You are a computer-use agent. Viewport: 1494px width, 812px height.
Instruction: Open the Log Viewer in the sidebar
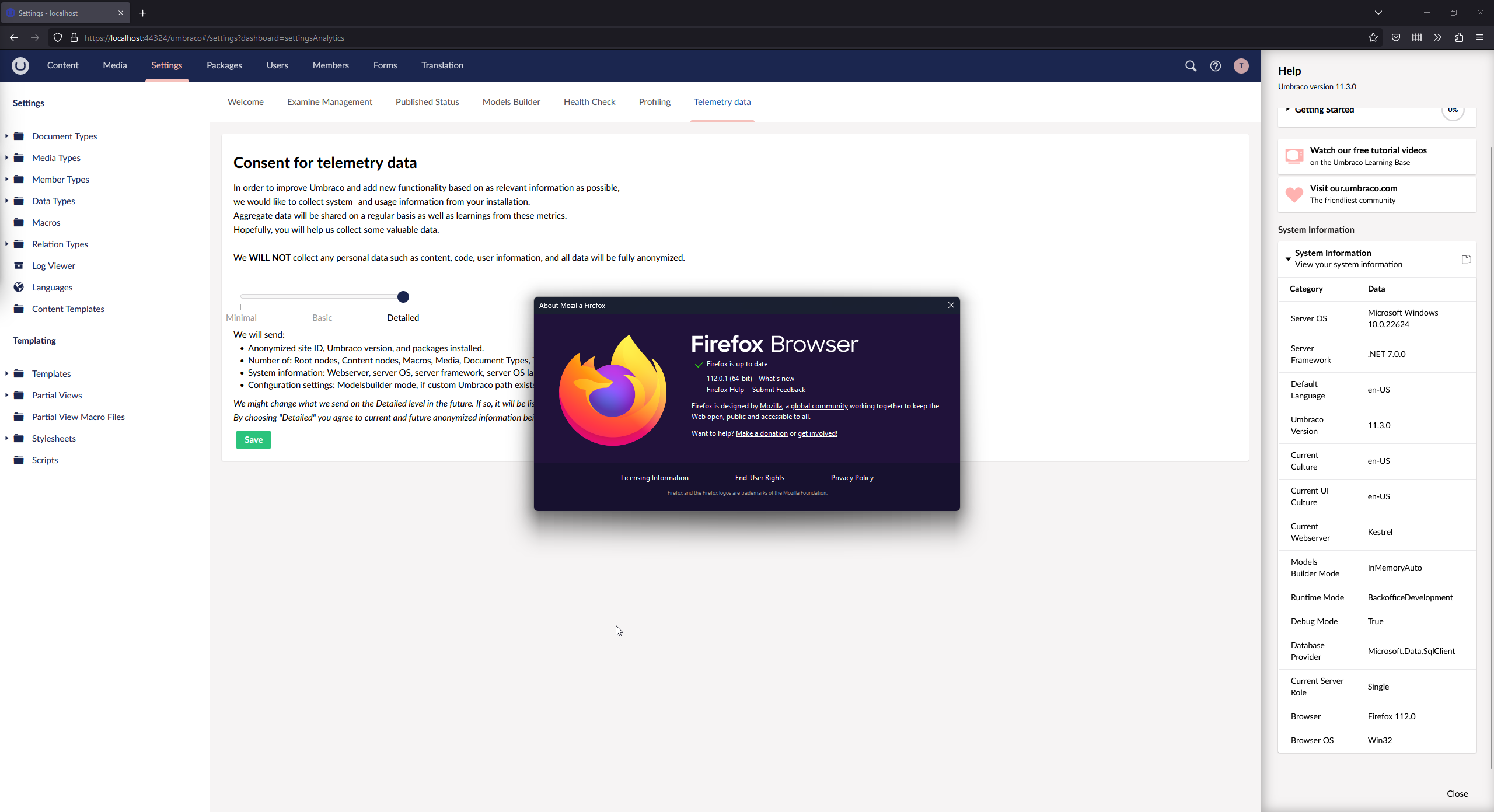pyautogui.click(x=53, y=265)
